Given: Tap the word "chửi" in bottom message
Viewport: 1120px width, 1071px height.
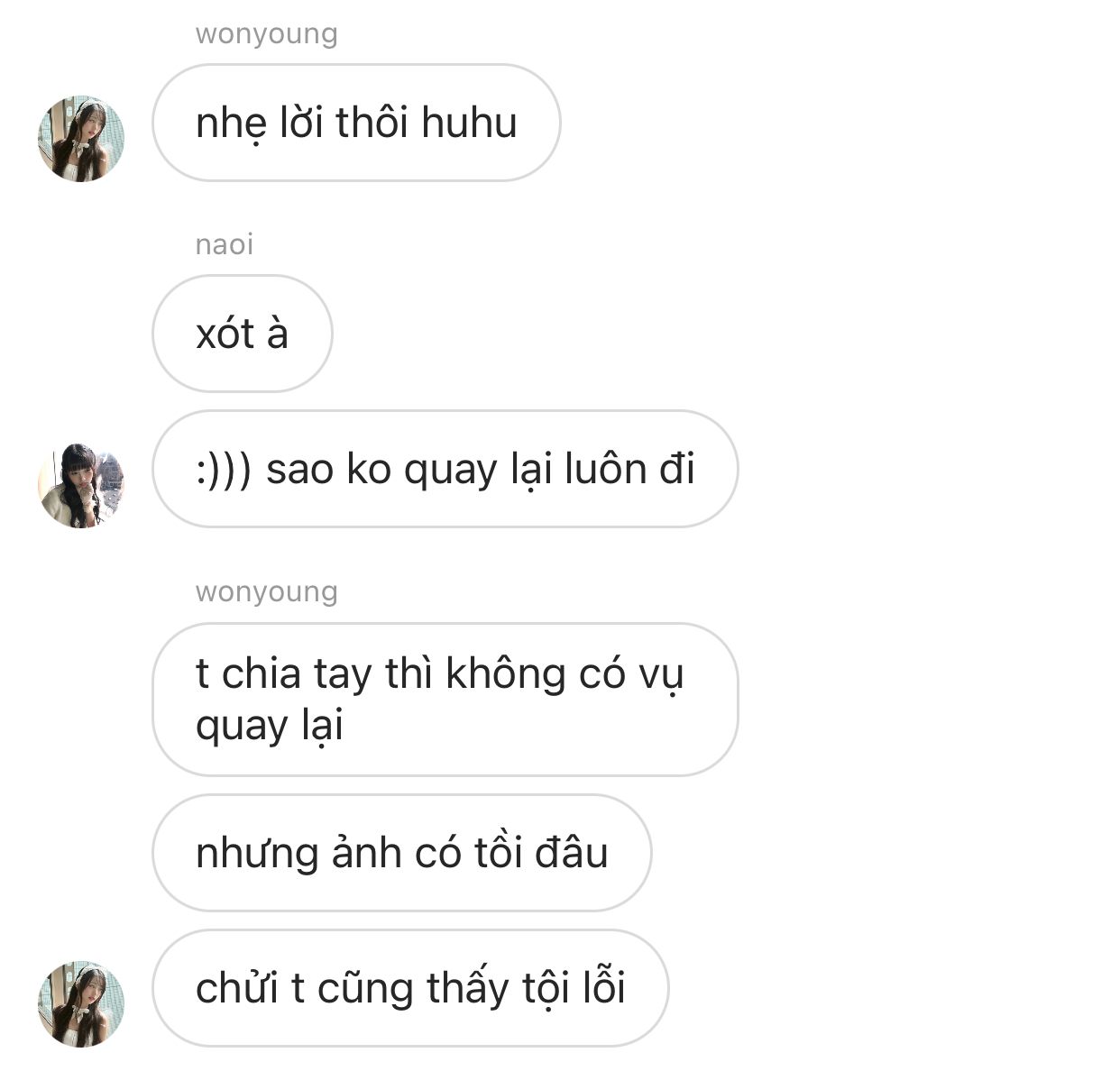Looking at the screenshot, I should 237,988.
